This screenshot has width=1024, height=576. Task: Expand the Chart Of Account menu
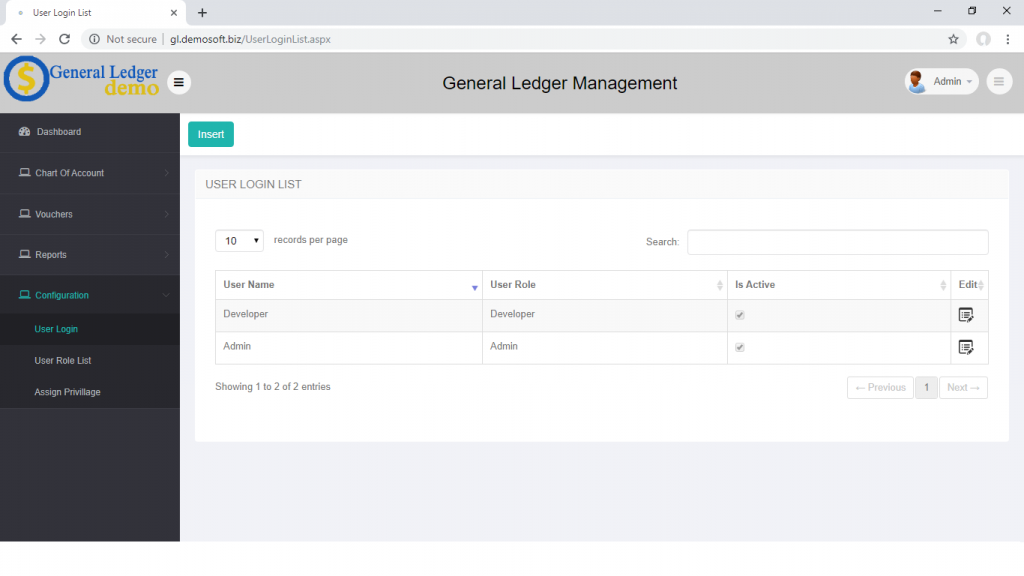point(90,173)
